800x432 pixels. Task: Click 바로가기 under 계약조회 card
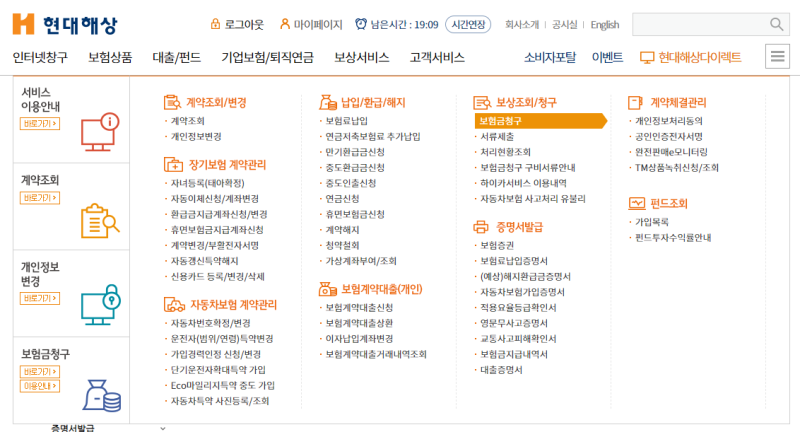coord(40,197)
